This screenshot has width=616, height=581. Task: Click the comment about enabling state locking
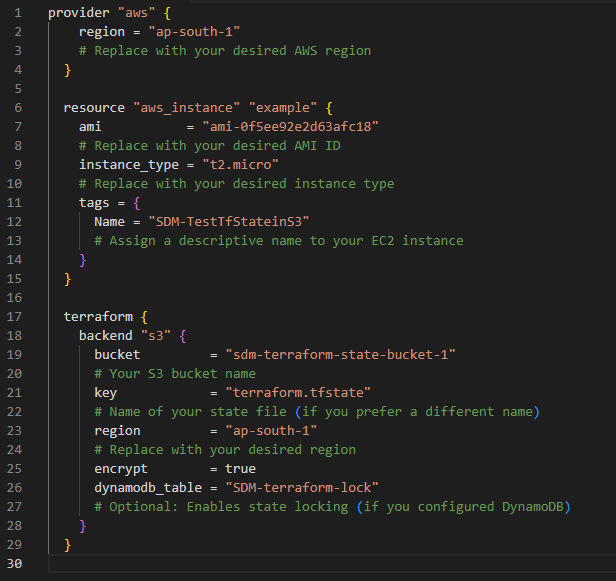332,507
